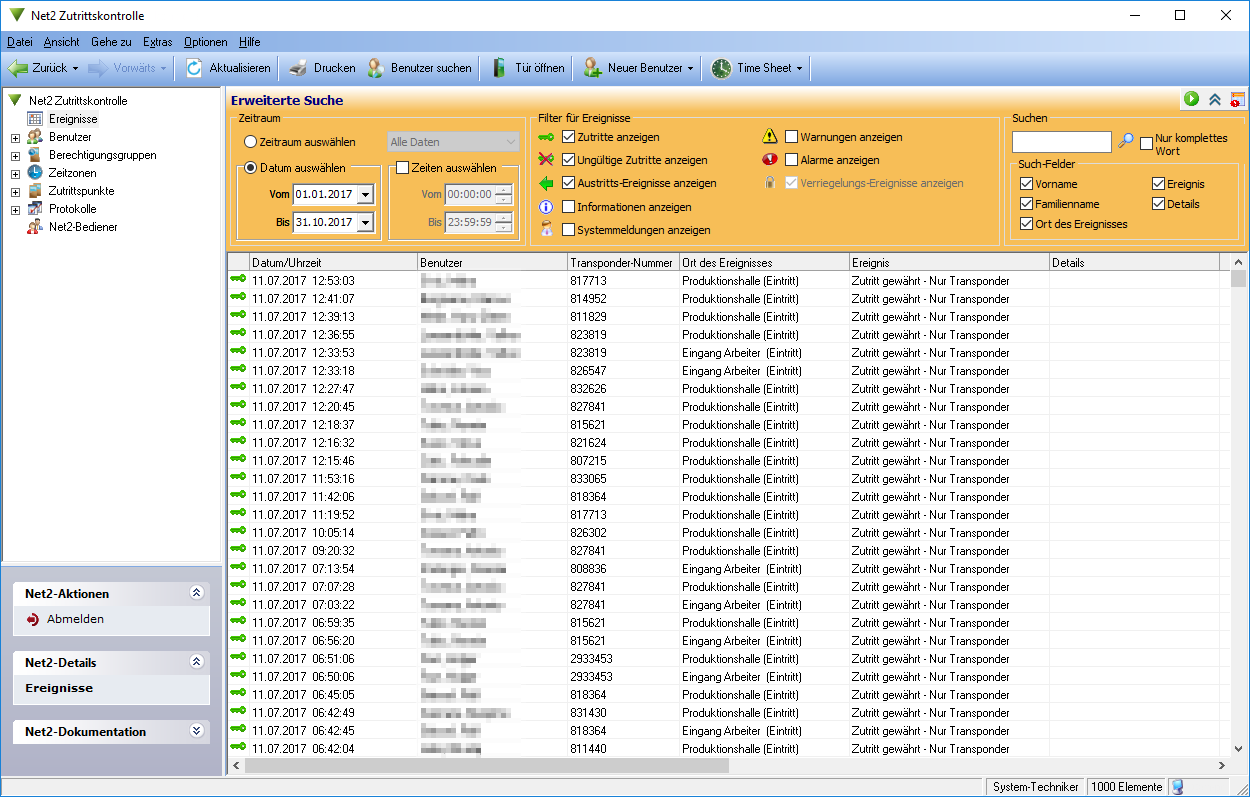The image size is (1250, 797).
Task: Click the Suchen text input field
Action: click(1061, 142)
